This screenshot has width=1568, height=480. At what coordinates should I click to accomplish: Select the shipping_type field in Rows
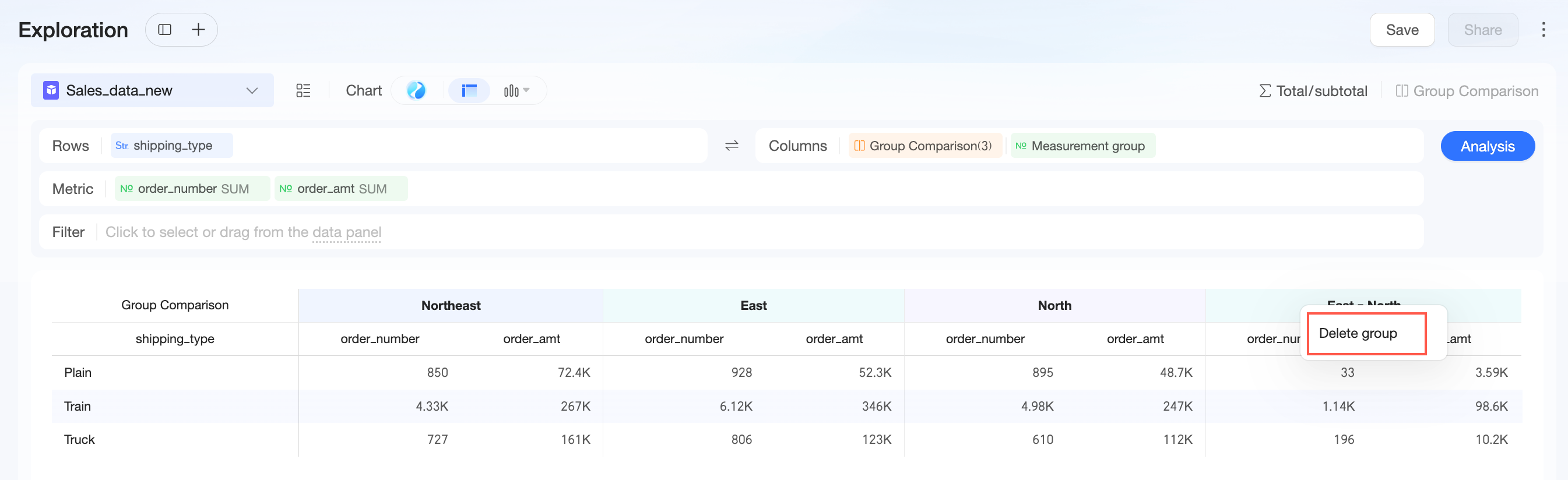pos(171,146)
